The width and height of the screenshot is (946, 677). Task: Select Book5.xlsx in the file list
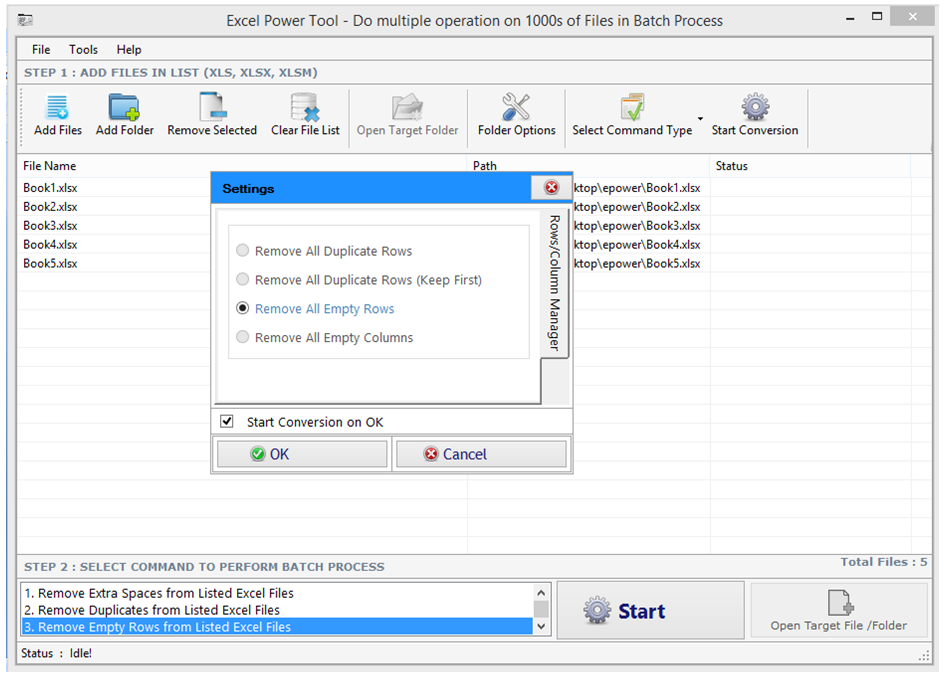(x=50, y=263)
